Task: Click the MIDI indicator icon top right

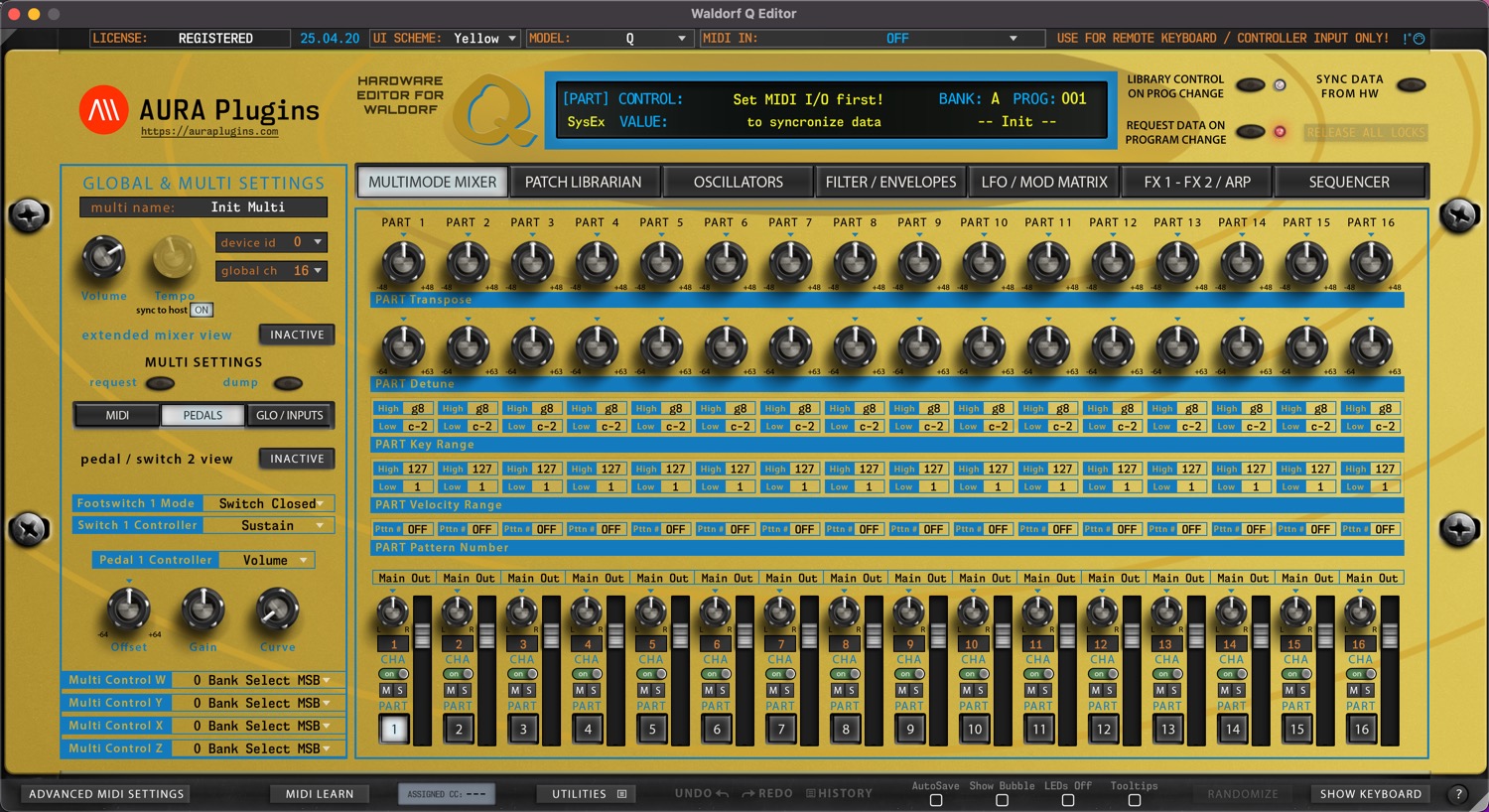Action: point(1416,39)
